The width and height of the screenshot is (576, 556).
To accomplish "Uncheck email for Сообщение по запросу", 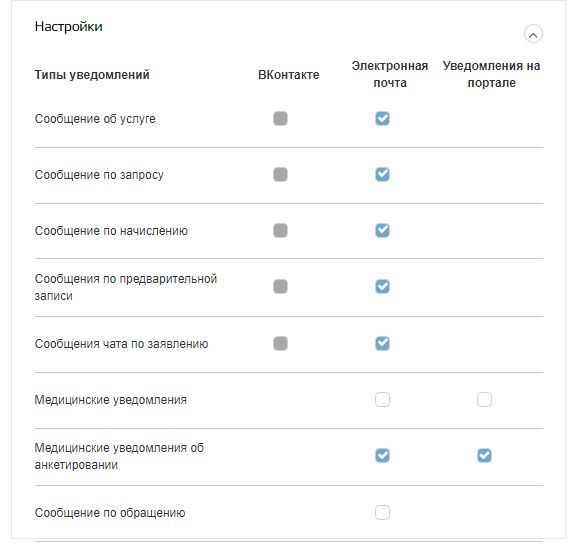I will tap(382, 174).
